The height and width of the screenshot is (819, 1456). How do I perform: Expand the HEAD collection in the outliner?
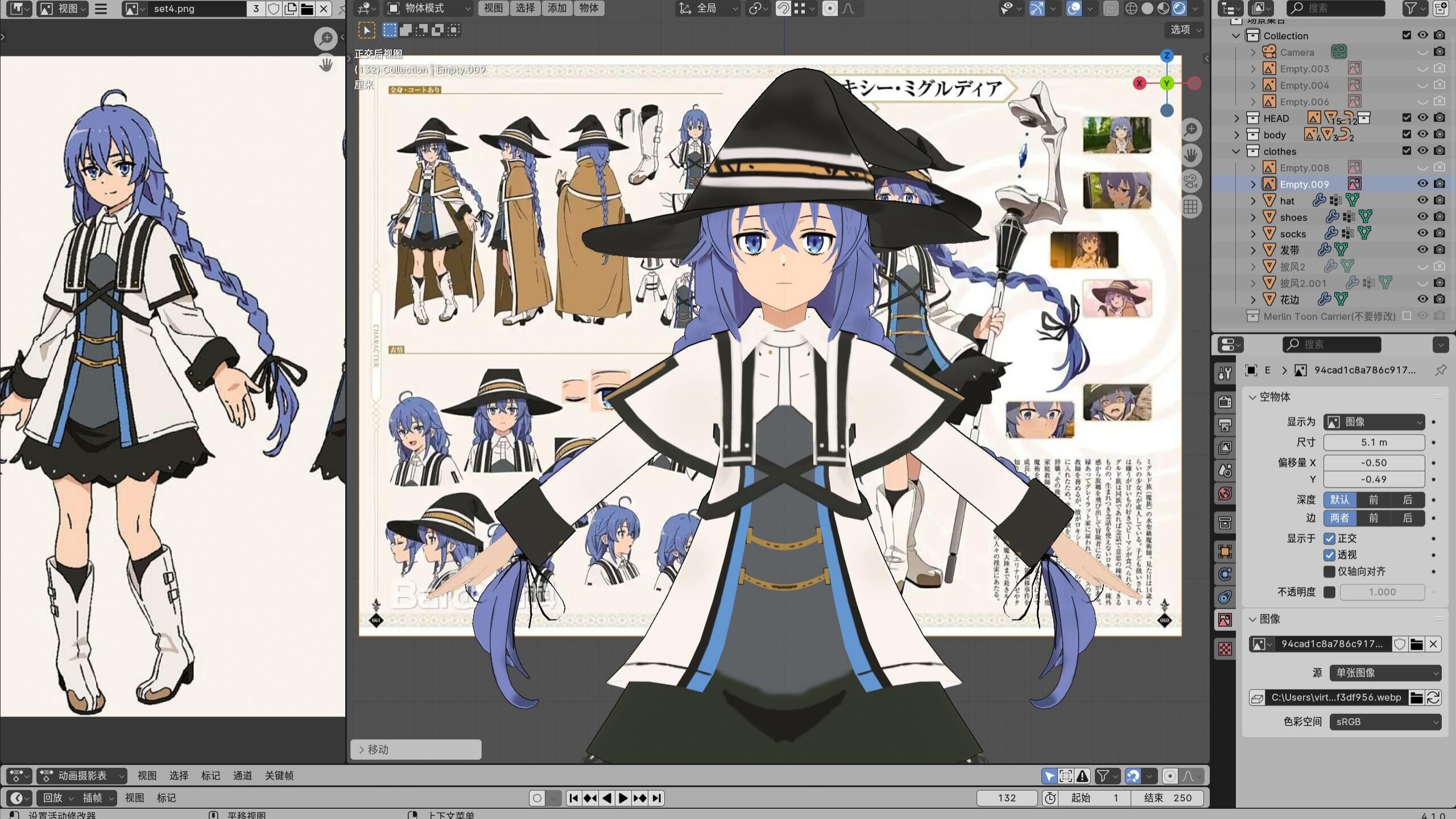click(x=1236, y=118)
